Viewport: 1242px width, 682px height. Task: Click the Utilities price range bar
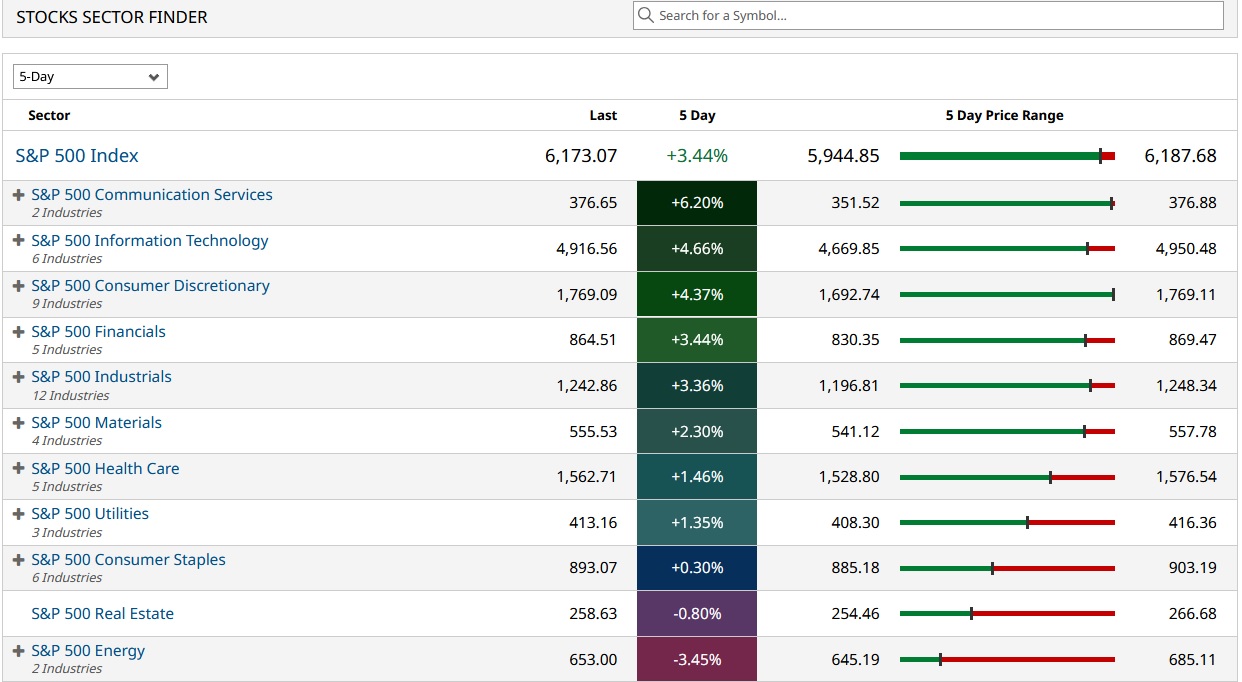[1007, 522]
